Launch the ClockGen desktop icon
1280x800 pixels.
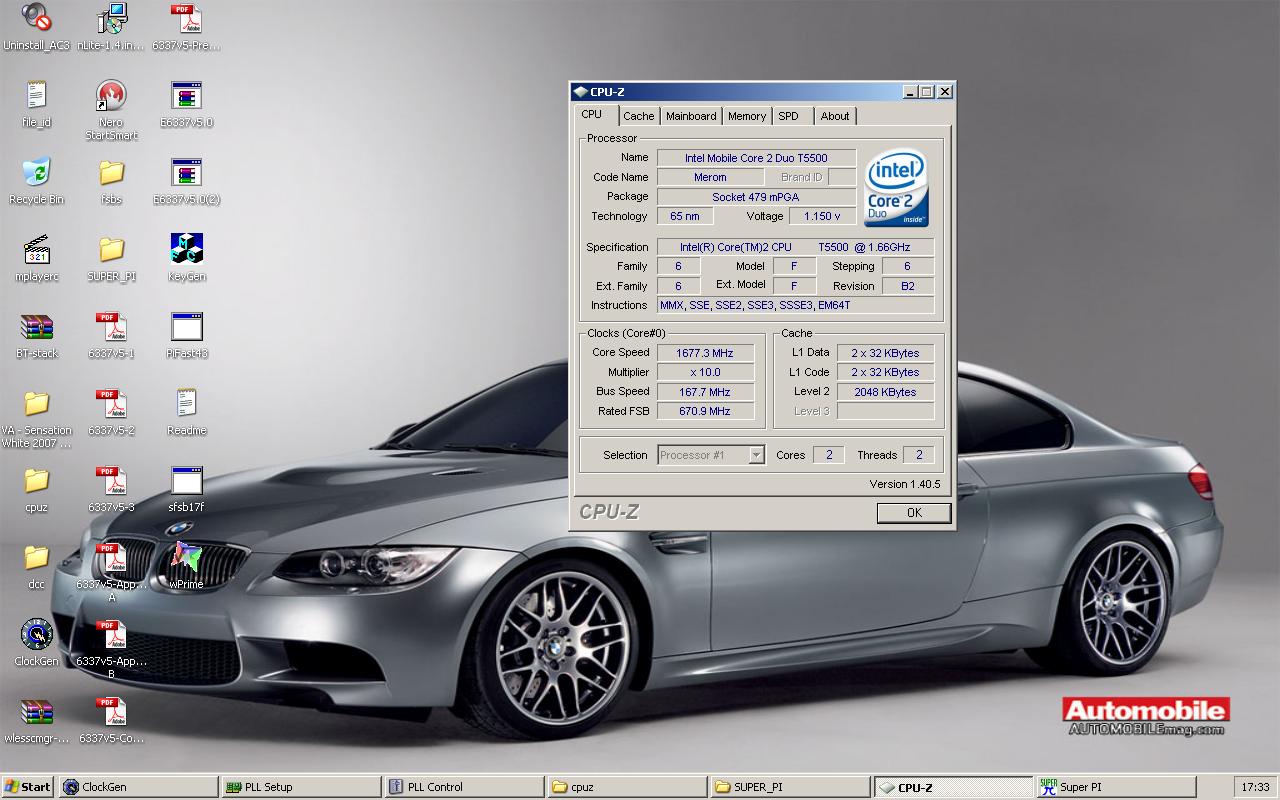coord(37,634)
